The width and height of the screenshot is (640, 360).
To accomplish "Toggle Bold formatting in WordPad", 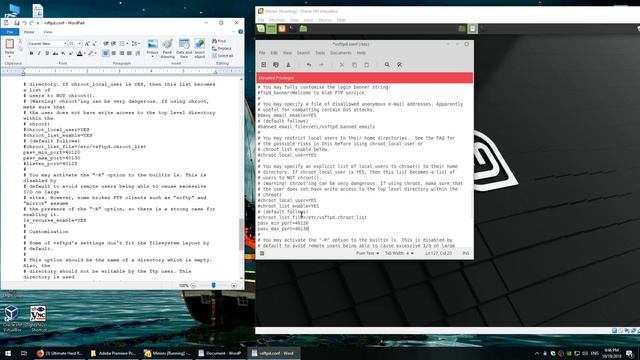I will click(x=31, y=53).
